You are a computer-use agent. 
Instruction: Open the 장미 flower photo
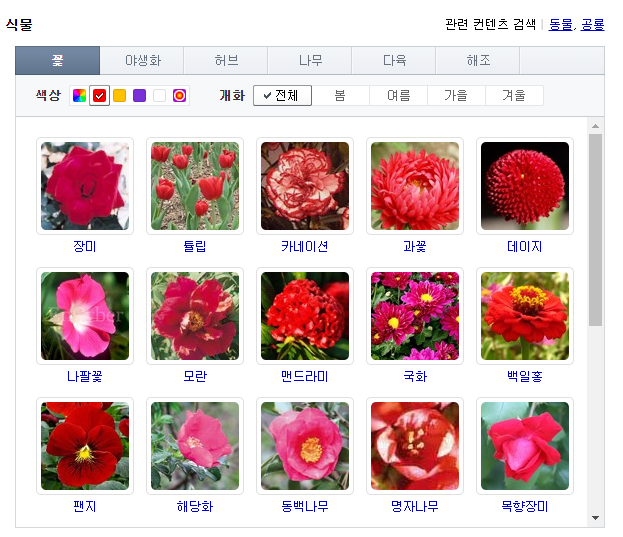85,186
